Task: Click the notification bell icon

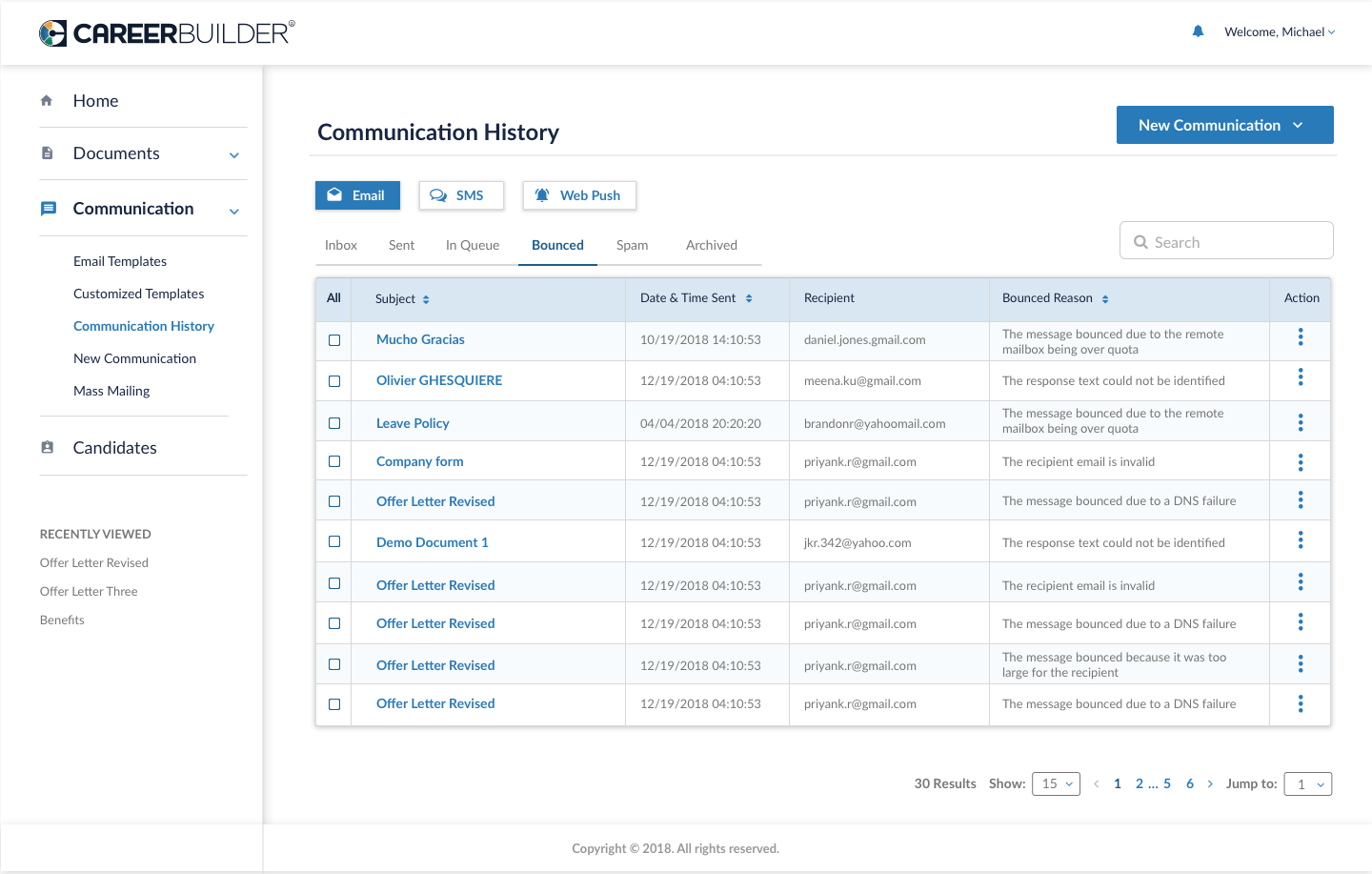Action: coord(1198,31)
